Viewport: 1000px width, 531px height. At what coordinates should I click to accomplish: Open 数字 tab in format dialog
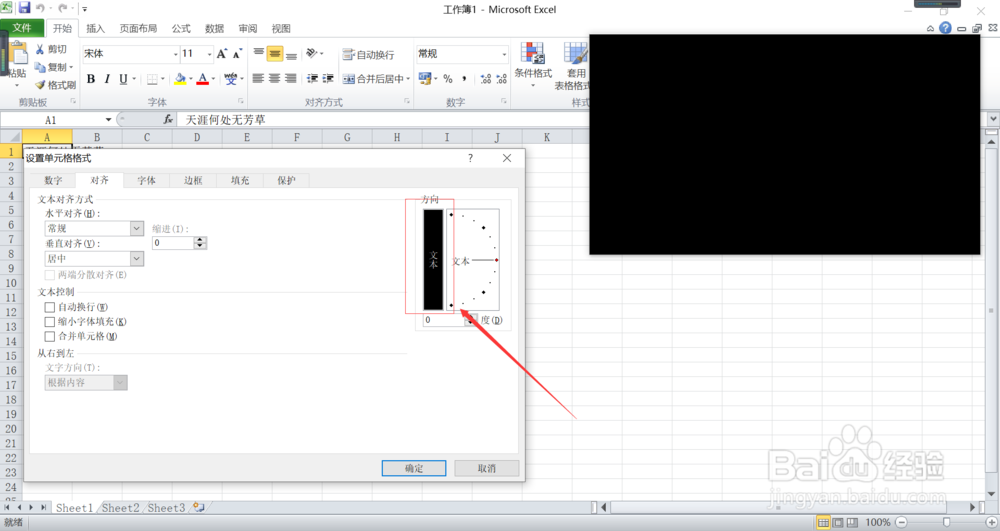[54, 180]
